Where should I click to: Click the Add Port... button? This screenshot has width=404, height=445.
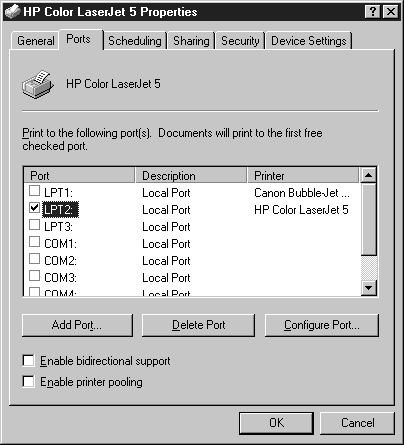77,325
